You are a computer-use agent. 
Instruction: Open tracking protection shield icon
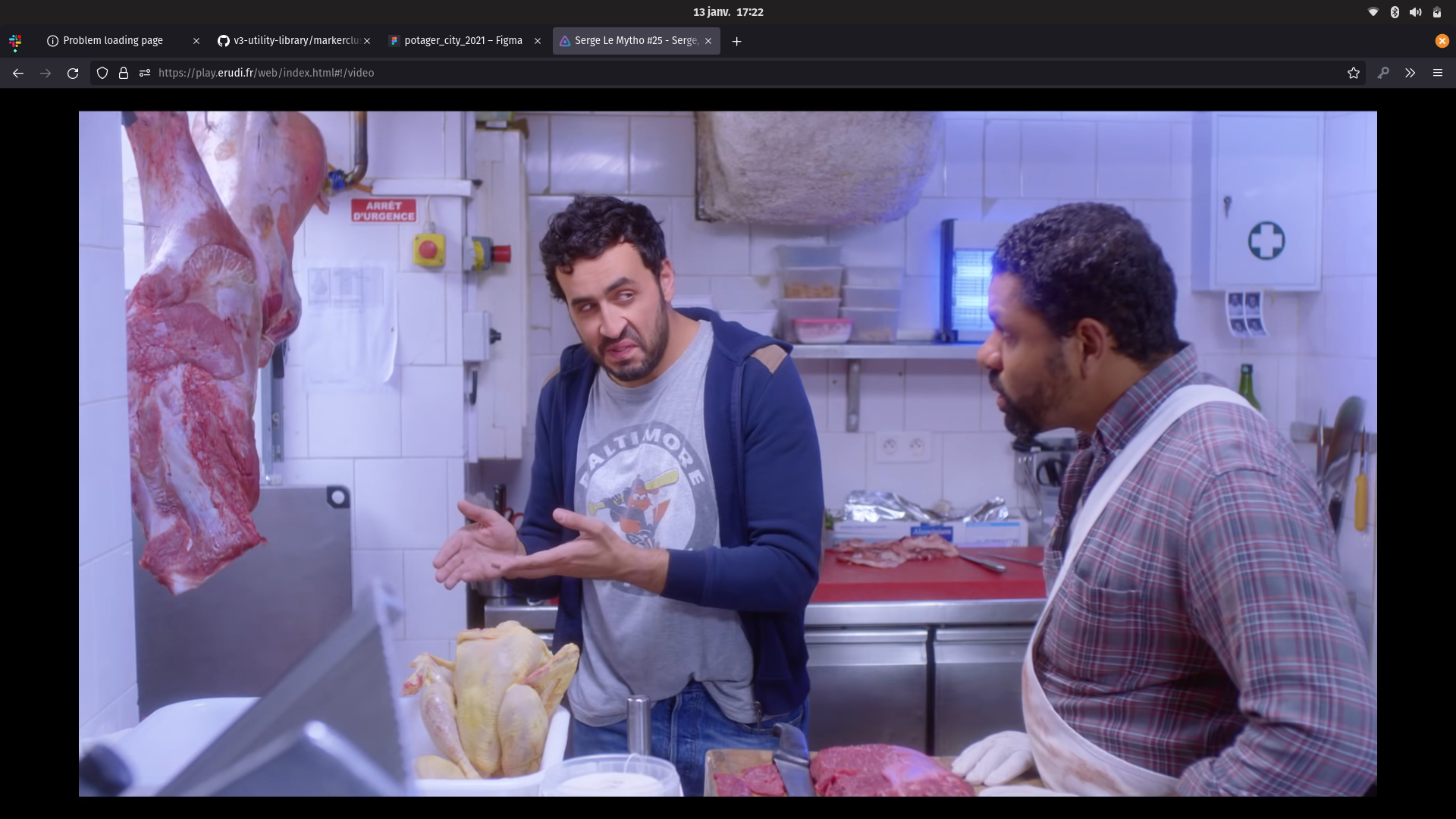coord(102,73)
